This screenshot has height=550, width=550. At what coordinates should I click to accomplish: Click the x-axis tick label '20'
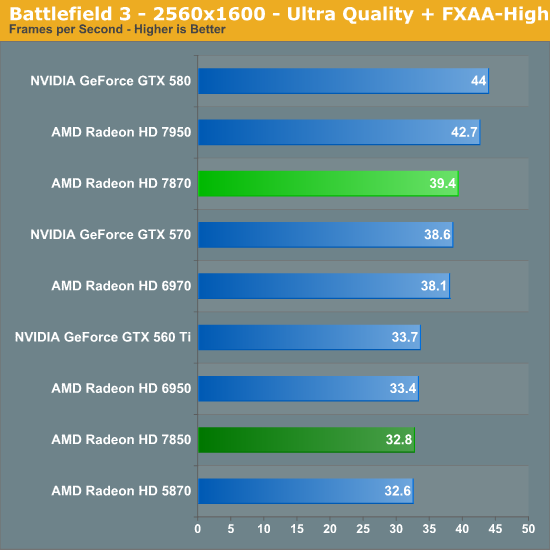pyautogui.click(x=330, y=529)
